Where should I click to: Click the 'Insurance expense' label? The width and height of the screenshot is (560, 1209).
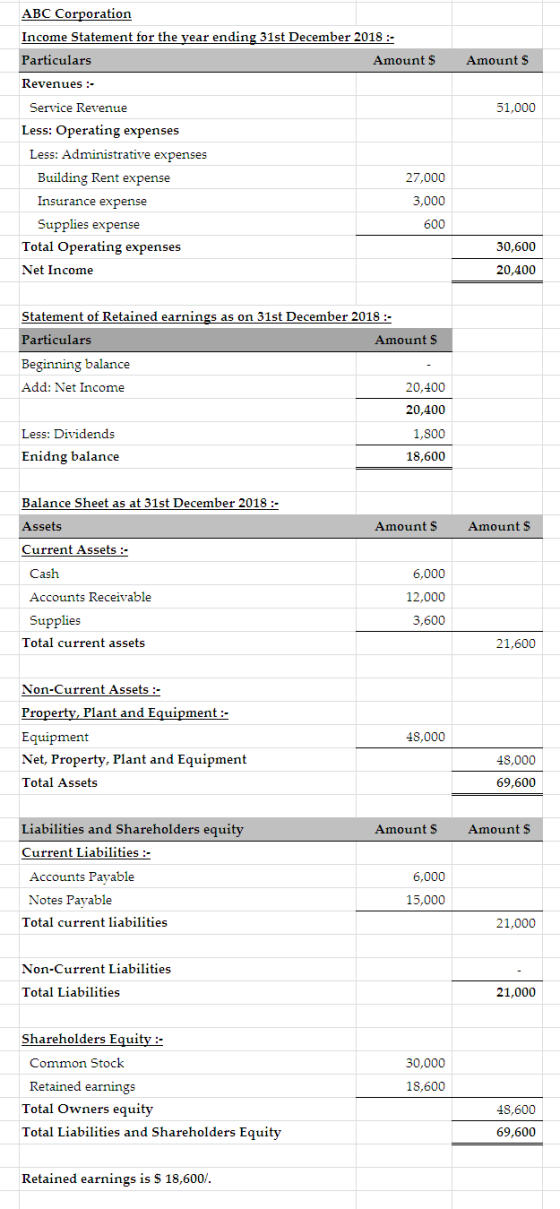pos(92,201)
